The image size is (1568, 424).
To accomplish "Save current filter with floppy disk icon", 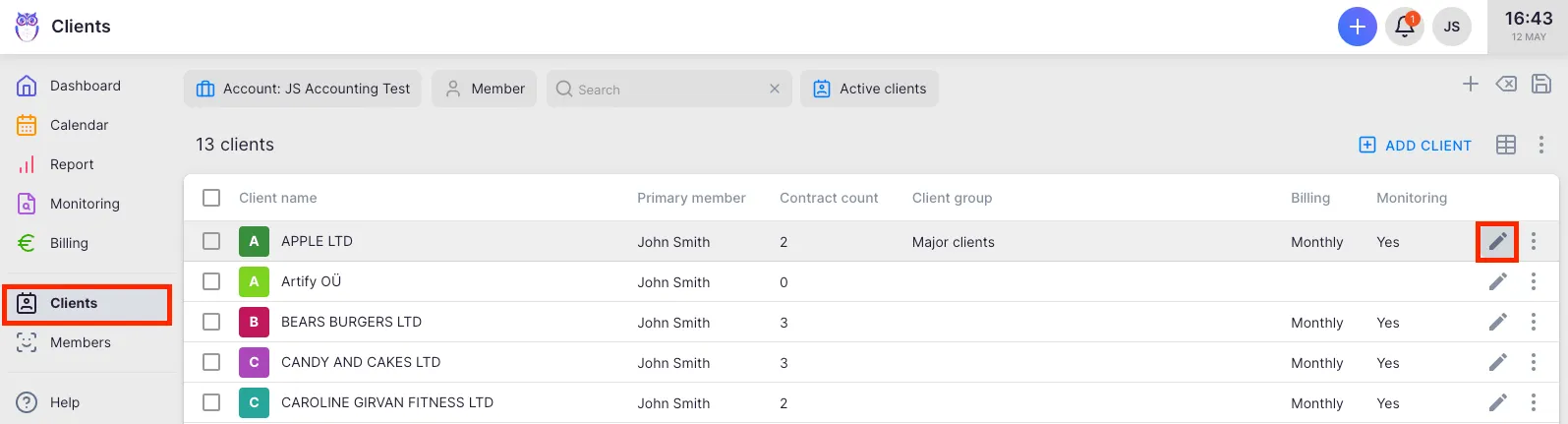I will (x=1540, y=85).
